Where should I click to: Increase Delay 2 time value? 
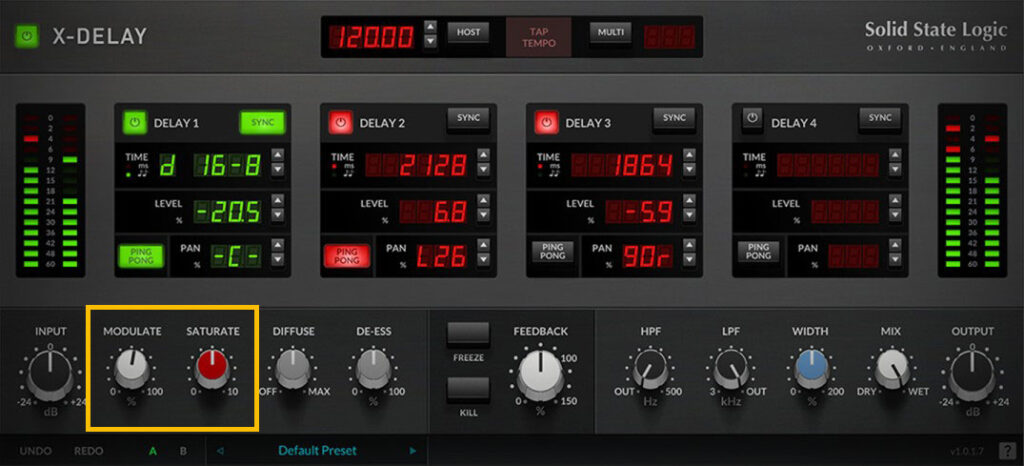483,155
